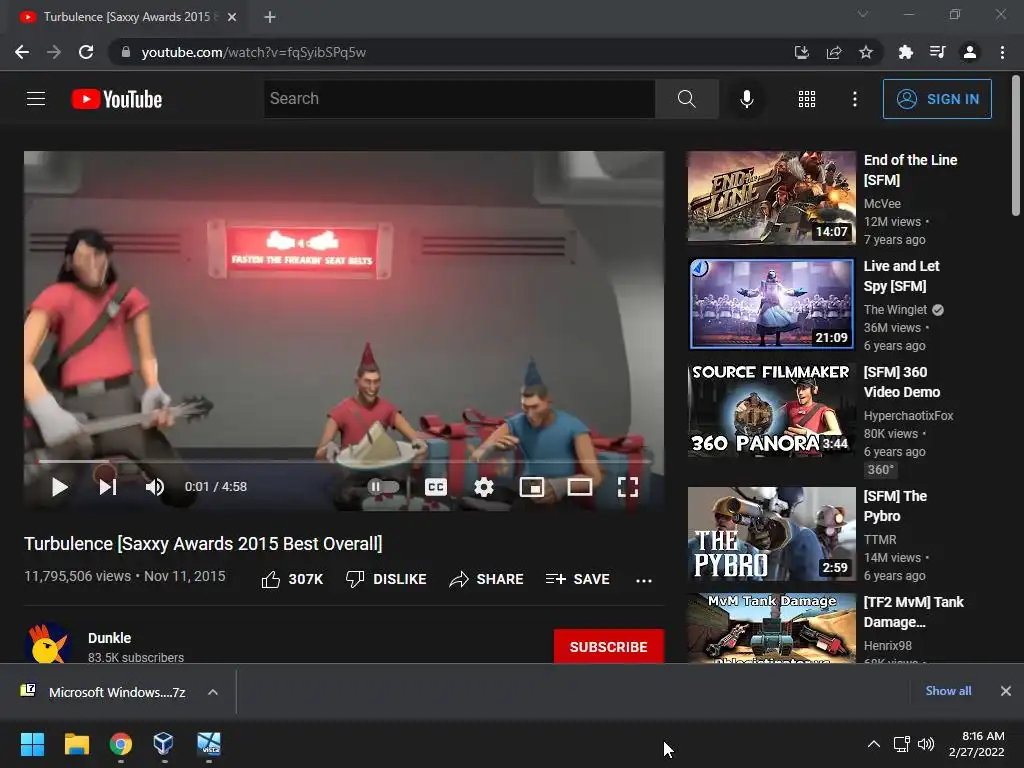The width and height of the screenshot is (1024, 768).
Task: Enable miniplayer mode
Action: [532, 487]
